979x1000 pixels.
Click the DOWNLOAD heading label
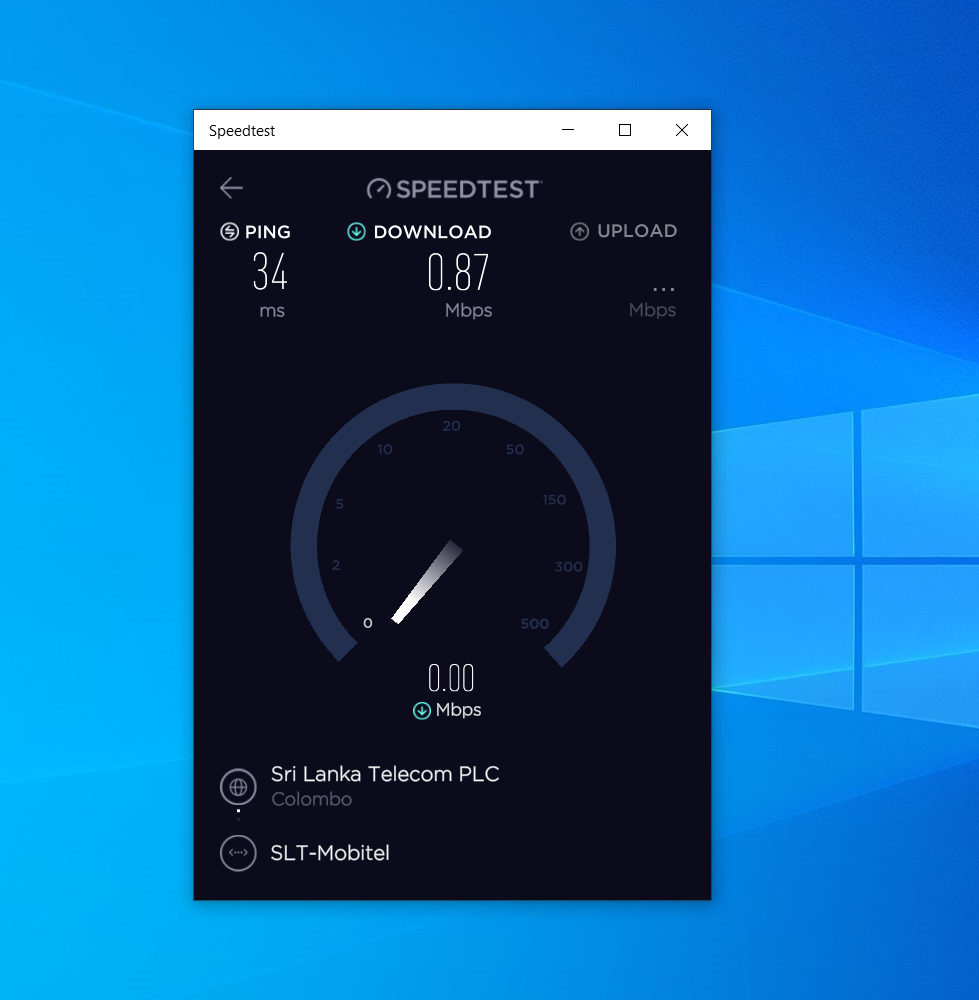pos(432,232)
